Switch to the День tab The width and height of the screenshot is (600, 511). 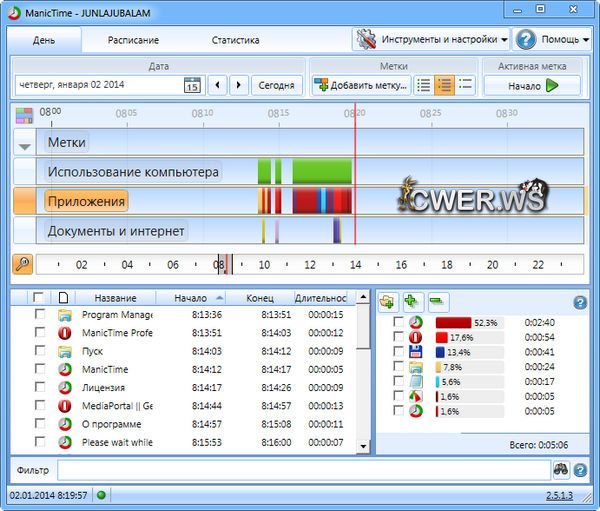[44, 40]
